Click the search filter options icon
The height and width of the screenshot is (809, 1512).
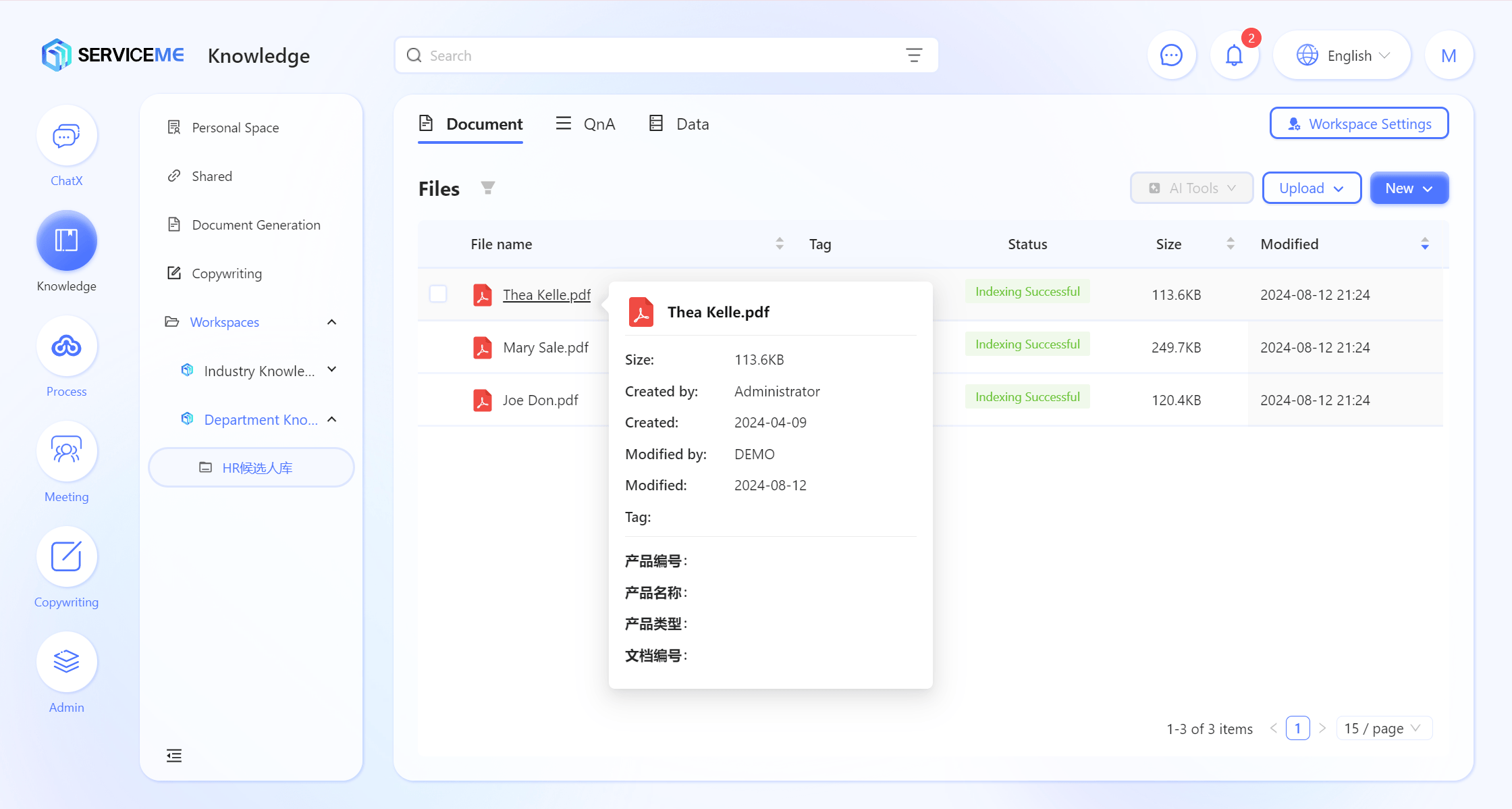point(914,55)
